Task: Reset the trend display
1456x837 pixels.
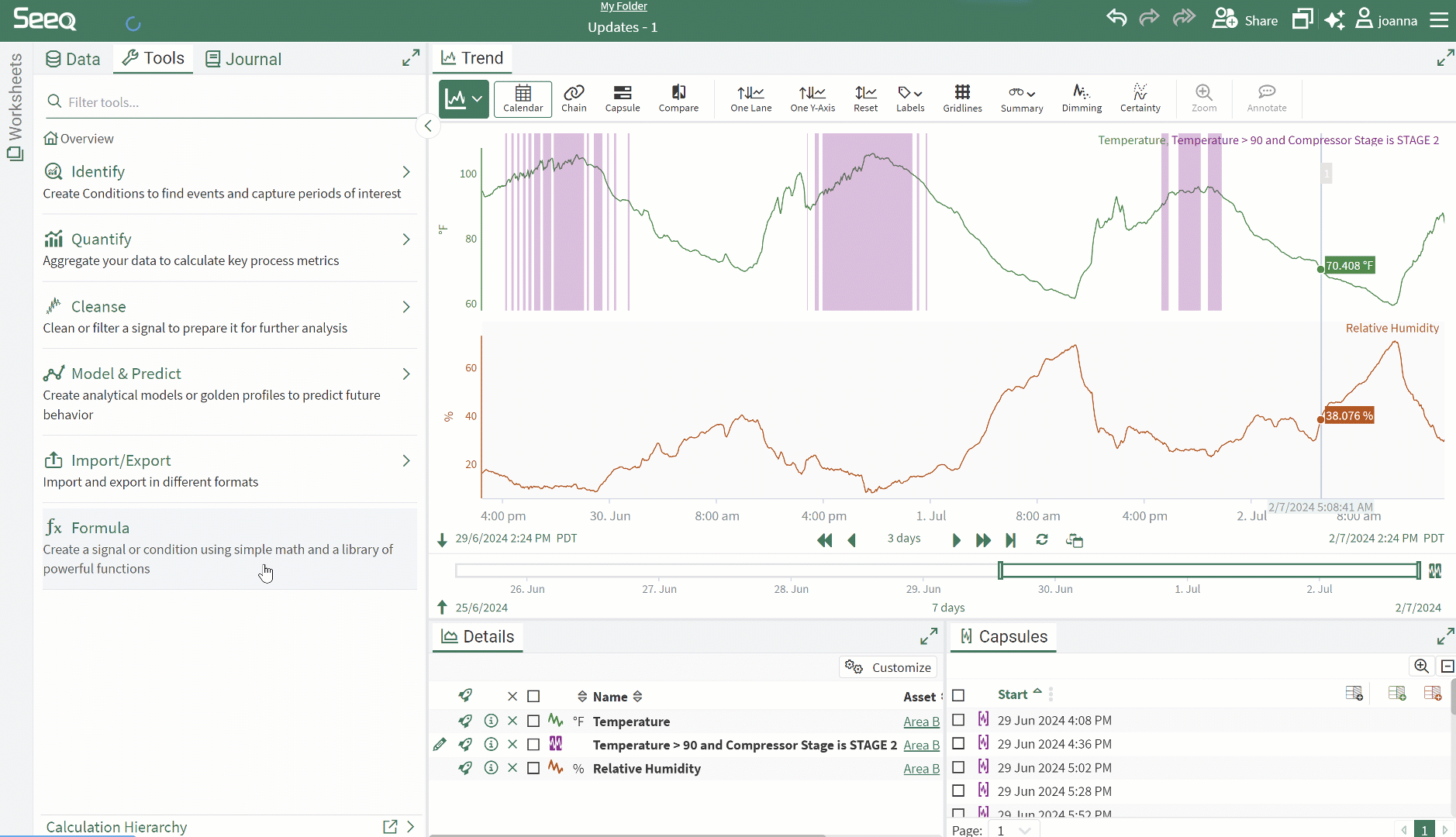Action: click(864, 98)
